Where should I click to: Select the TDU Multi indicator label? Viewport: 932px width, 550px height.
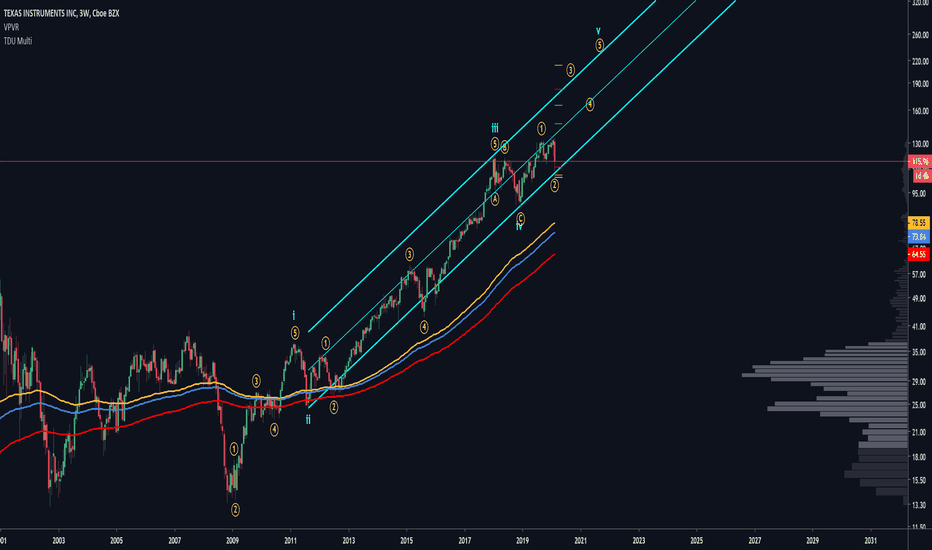[18, 41]
